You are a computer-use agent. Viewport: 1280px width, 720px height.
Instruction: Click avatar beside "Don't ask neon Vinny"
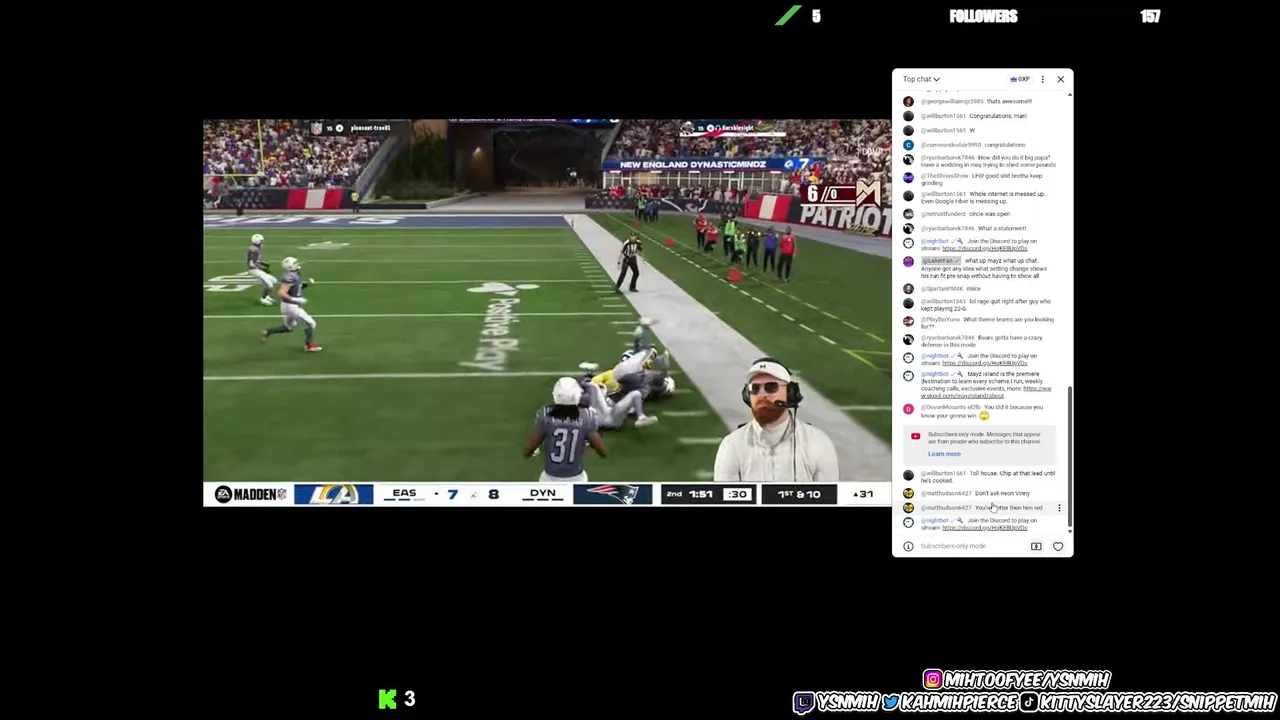(x=908, y=493)
